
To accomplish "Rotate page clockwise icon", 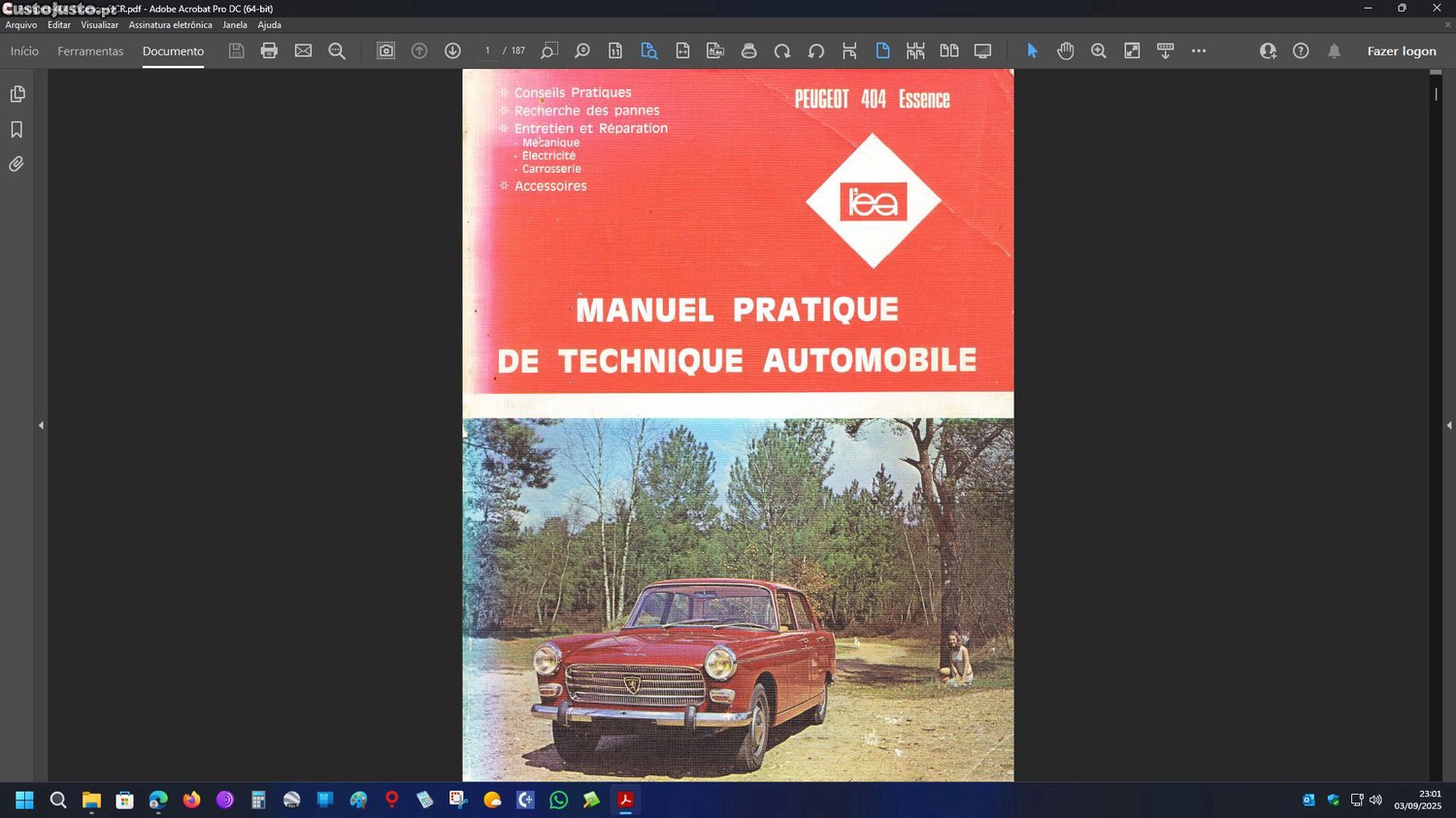I will tap(782, 50).
